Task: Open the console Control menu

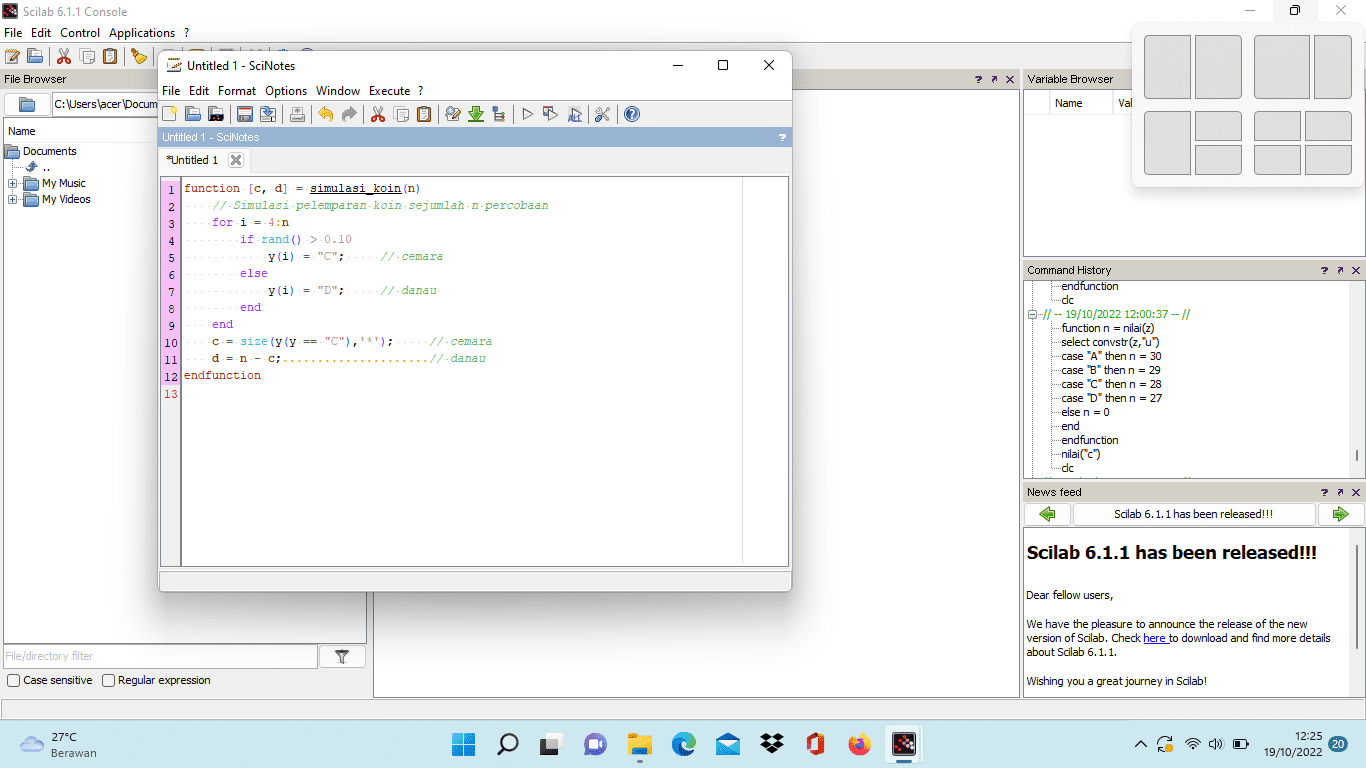Action: point(80,33)
